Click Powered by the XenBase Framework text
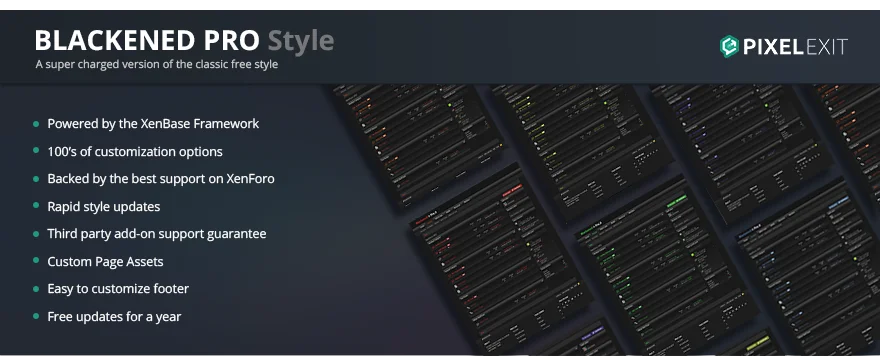 tap(153, 123)
